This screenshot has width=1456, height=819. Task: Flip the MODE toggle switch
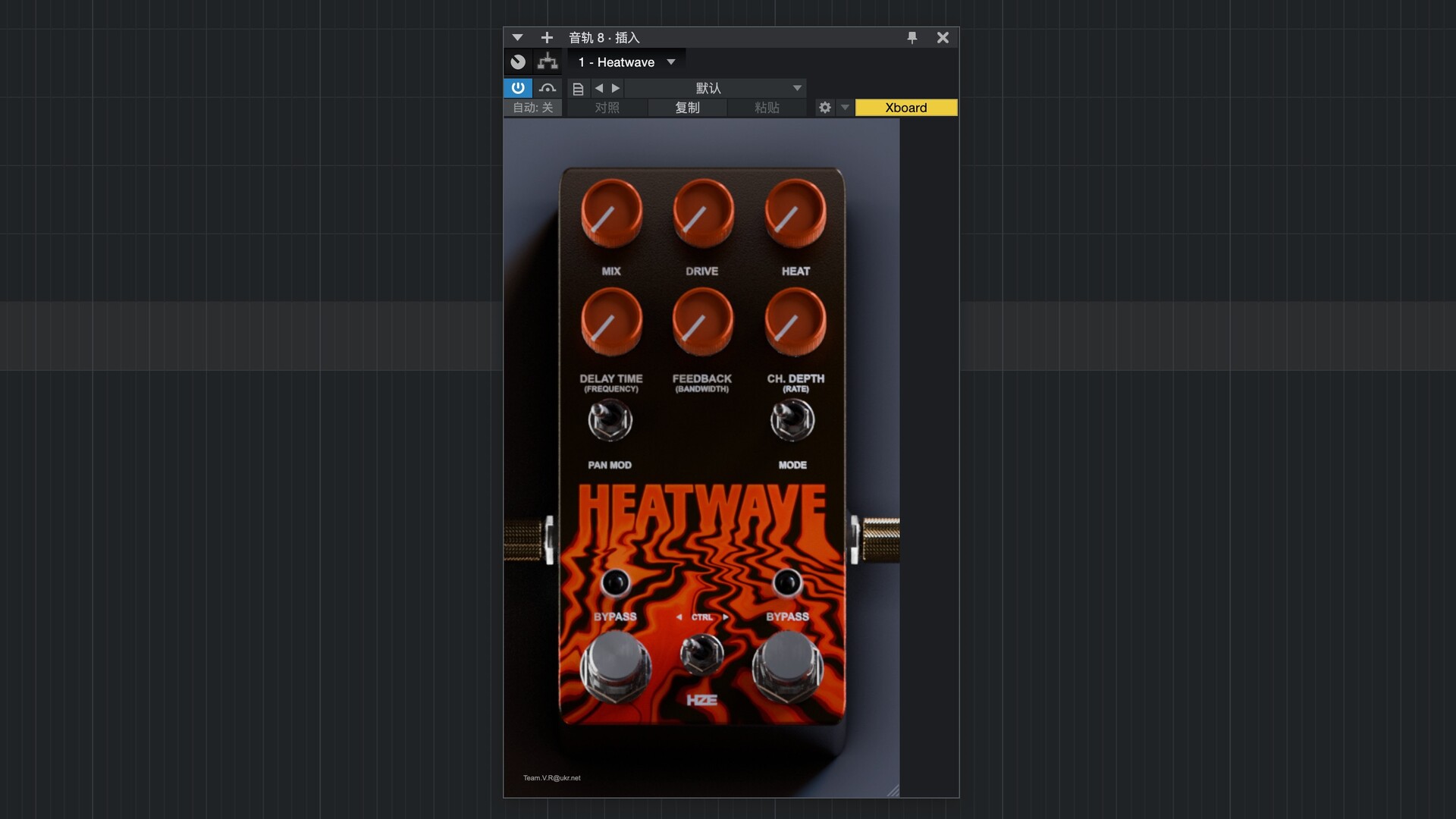(792, 420)
